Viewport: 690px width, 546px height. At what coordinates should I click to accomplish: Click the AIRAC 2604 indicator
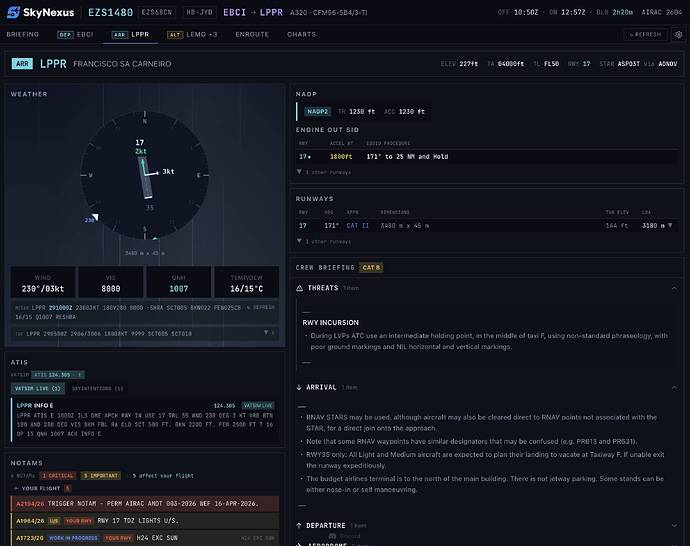coord(661,12)
